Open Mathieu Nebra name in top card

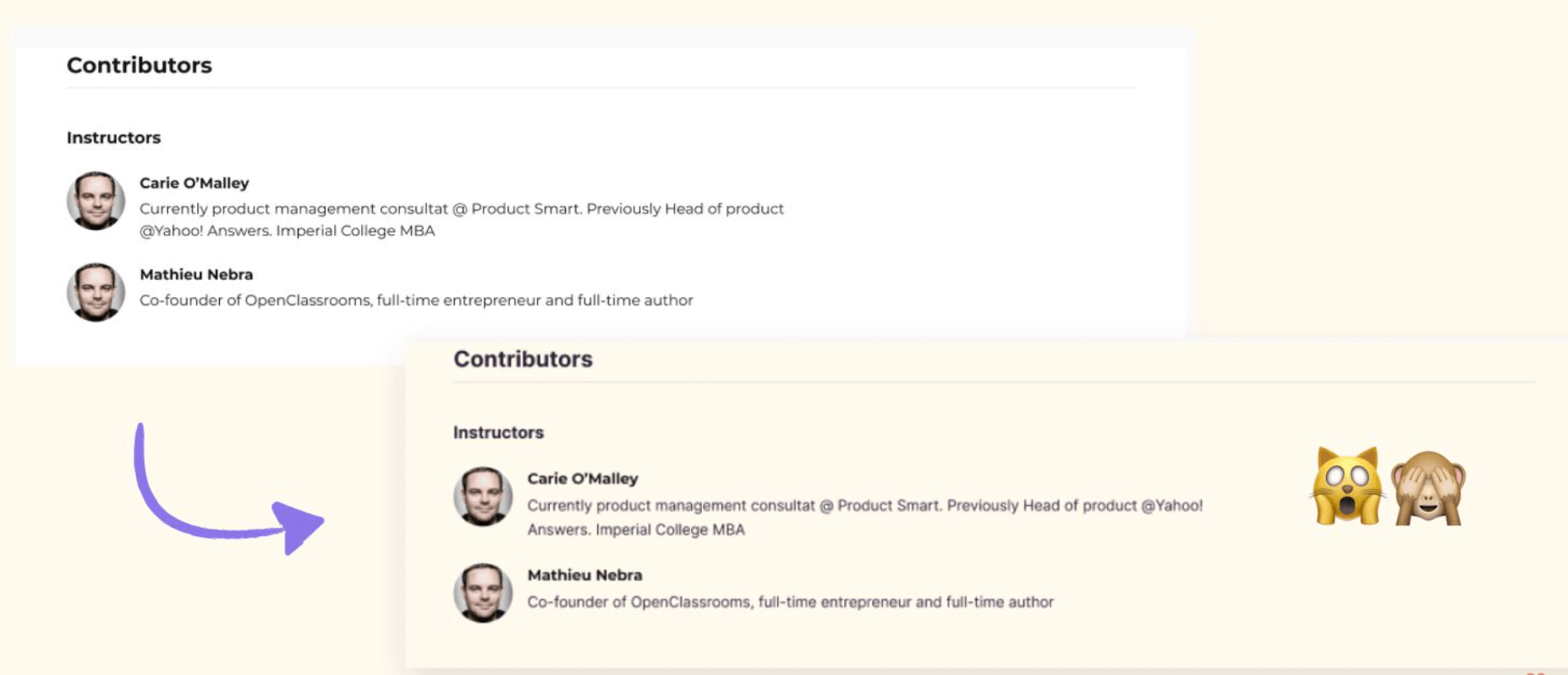pos(196,274)
